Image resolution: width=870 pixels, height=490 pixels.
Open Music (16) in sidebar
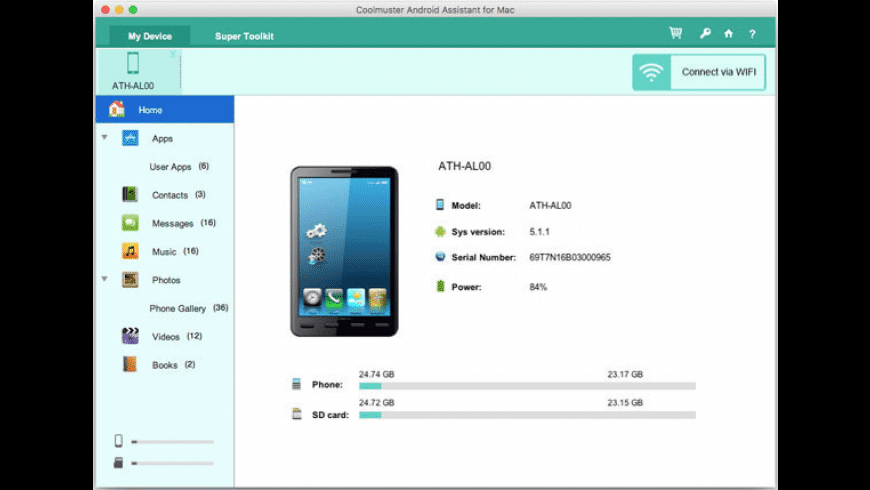pos(175,251)
